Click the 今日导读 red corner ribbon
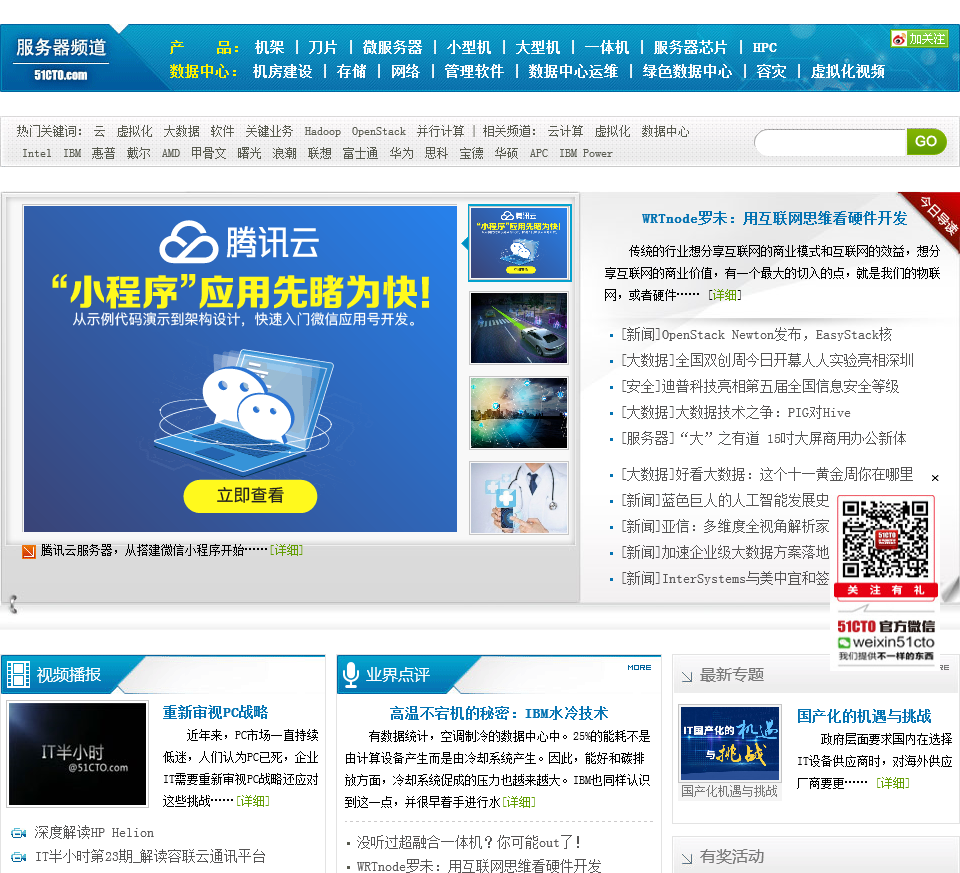The height and width of the screenshot is (873, 960). [x=937, y=215]
